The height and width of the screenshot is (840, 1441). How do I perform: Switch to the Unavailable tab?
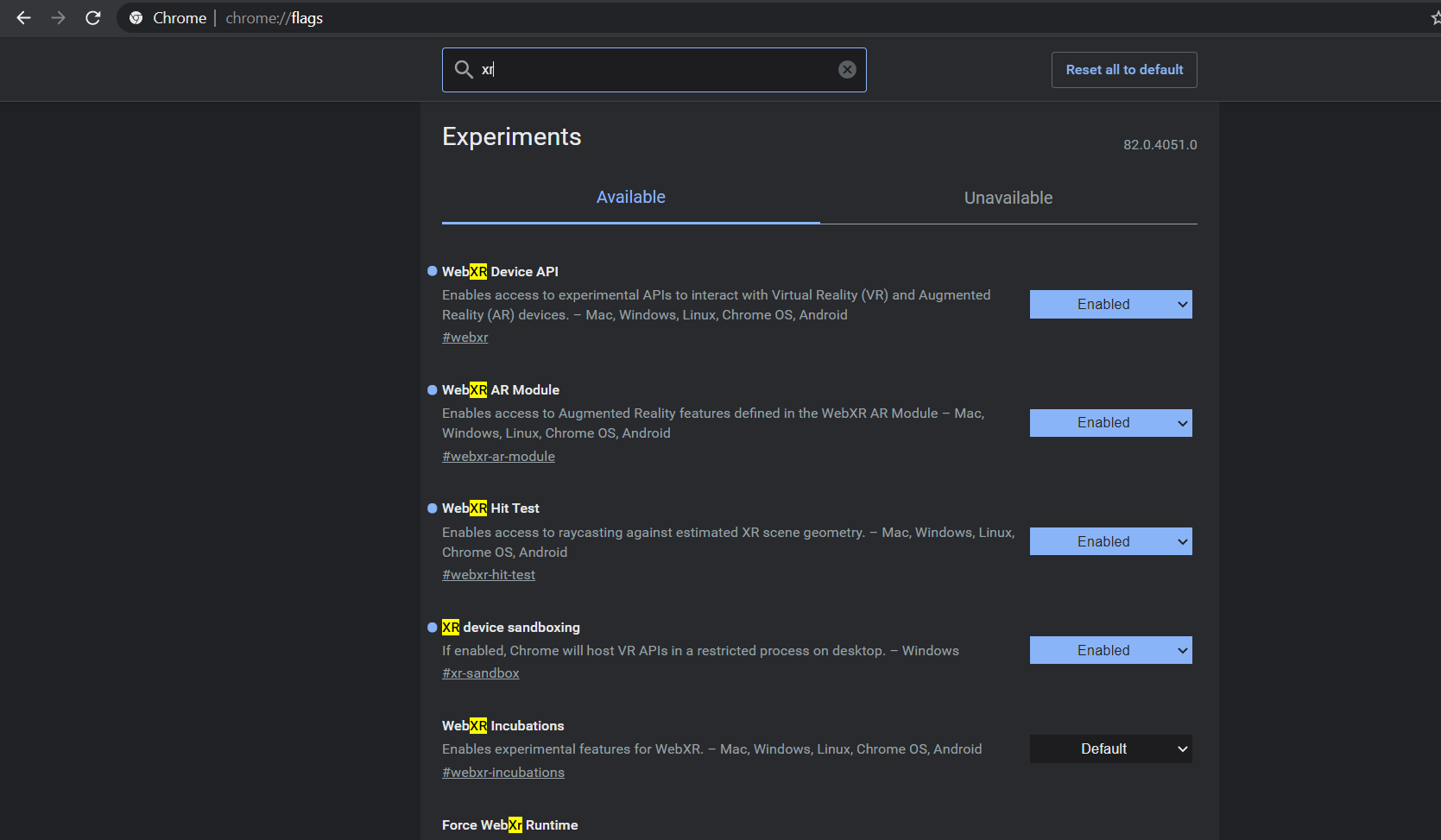coord(1008,198)
